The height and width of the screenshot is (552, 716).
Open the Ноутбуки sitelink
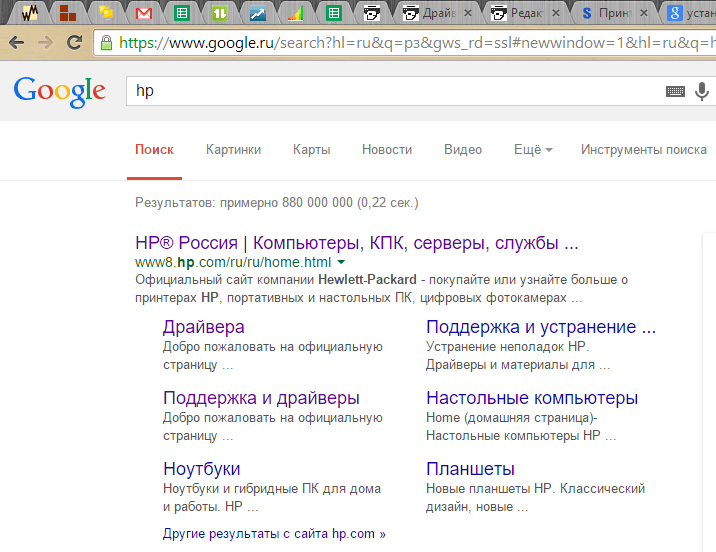point(201,469)
